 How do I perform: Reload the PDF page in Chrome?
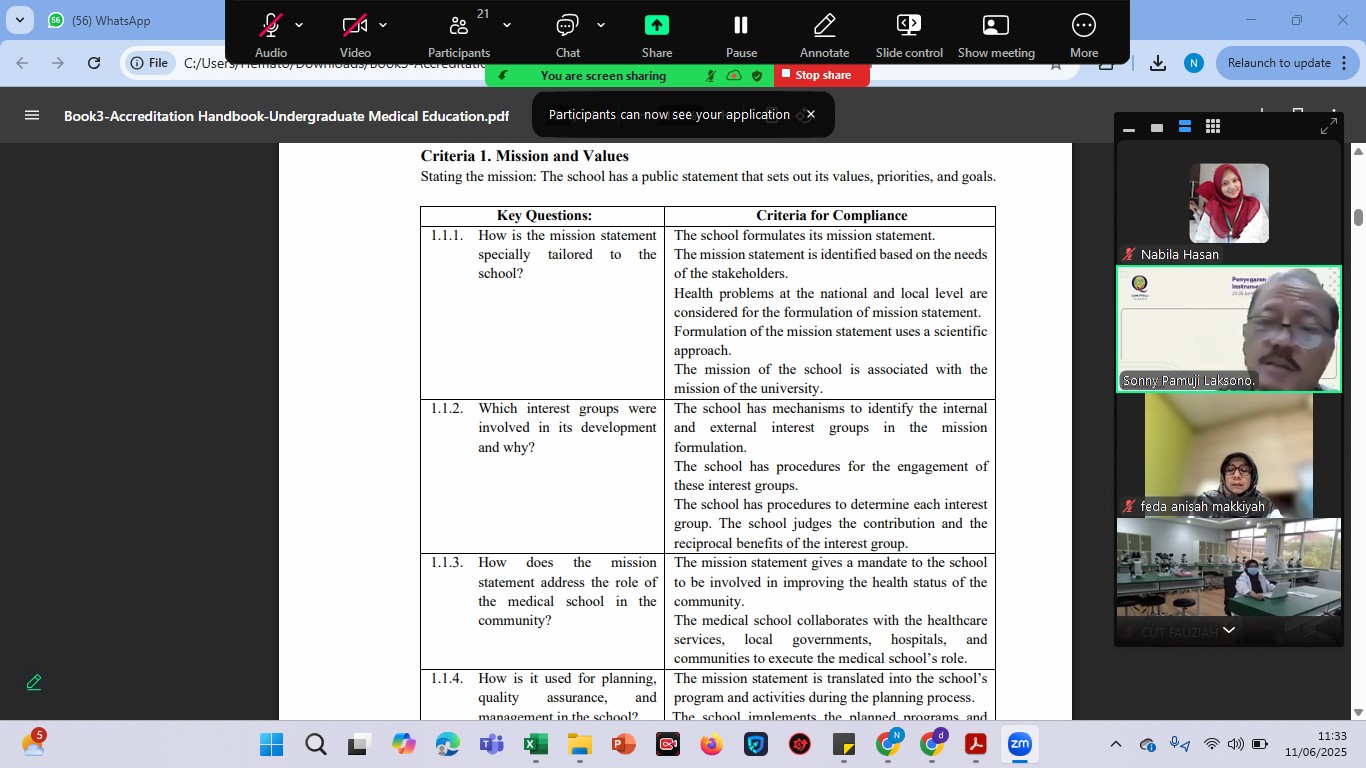94,63
